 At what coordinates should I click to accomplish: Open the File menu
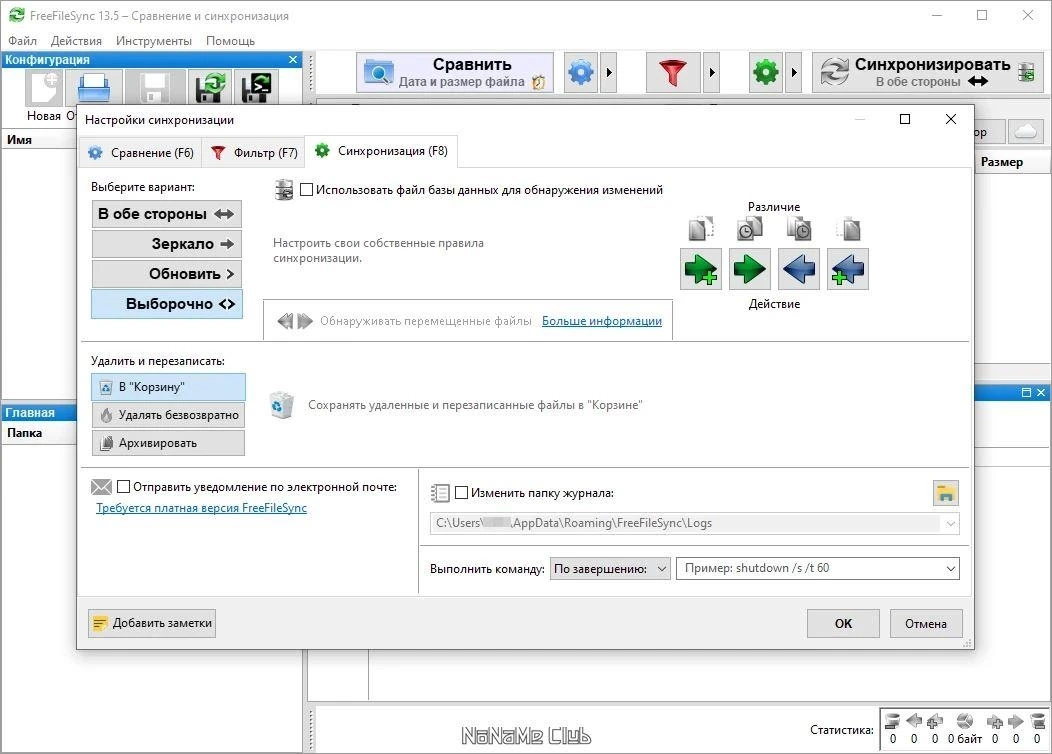23,41
